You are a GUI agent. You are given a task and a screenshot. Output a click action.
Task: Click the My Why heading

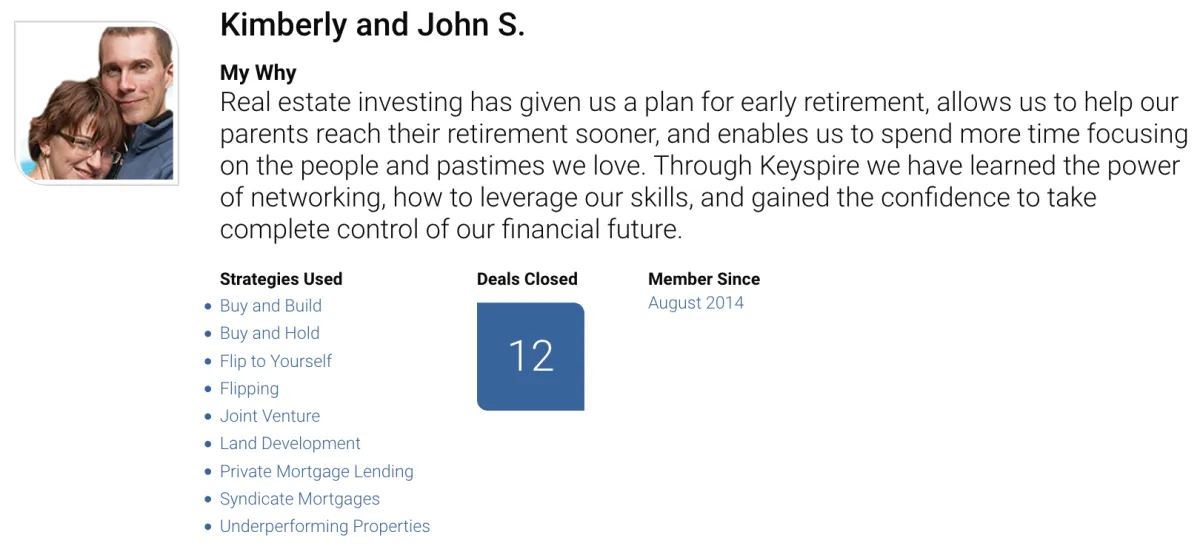point(258,73)
